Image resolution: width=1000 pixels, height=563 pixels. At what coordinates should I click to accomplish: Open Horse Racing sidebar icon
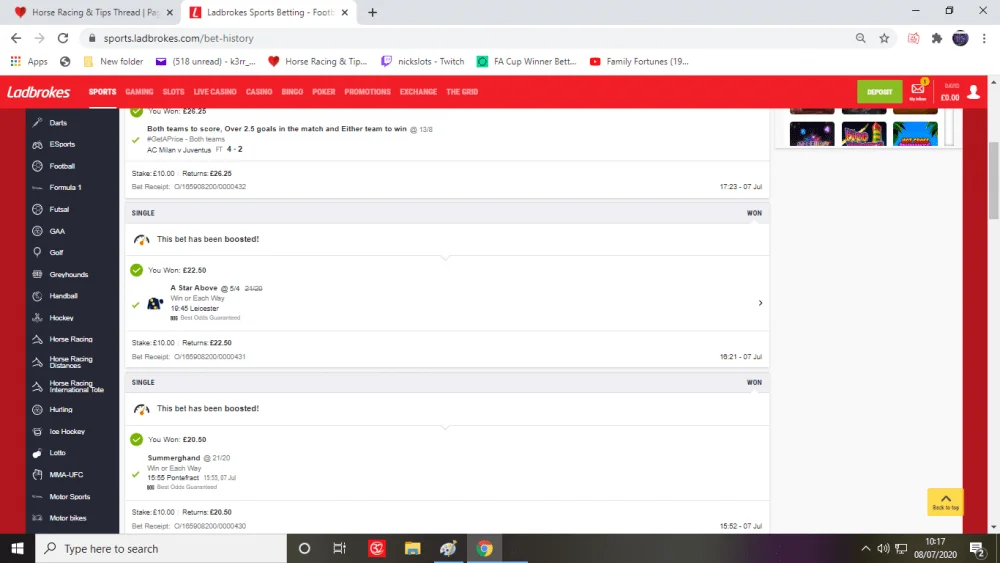click(37, 339)
